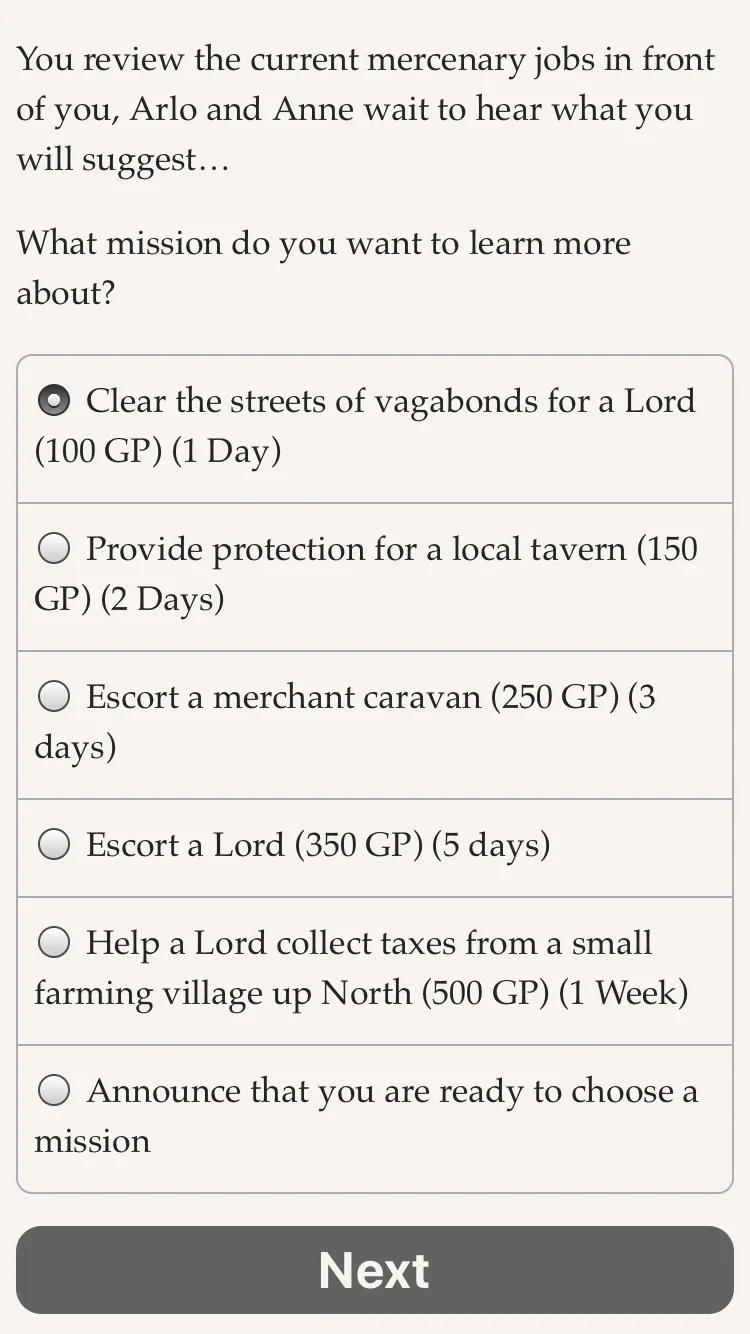Tap the '(2 Days)' duration text
The width and height of the screenshot is (750, 1334).
click(163, 599)
